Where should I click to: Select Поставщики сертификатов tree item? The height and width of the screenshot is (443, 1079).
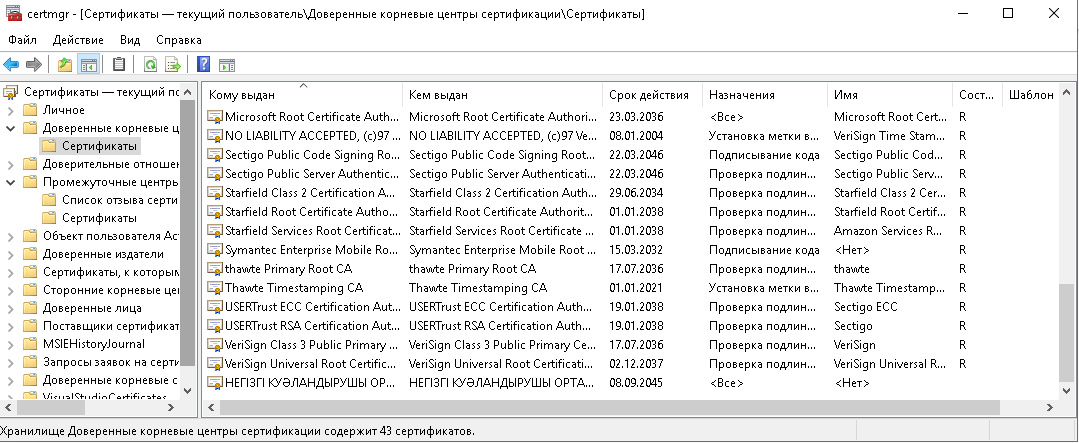pyautogui.click(x=110, y=326)
